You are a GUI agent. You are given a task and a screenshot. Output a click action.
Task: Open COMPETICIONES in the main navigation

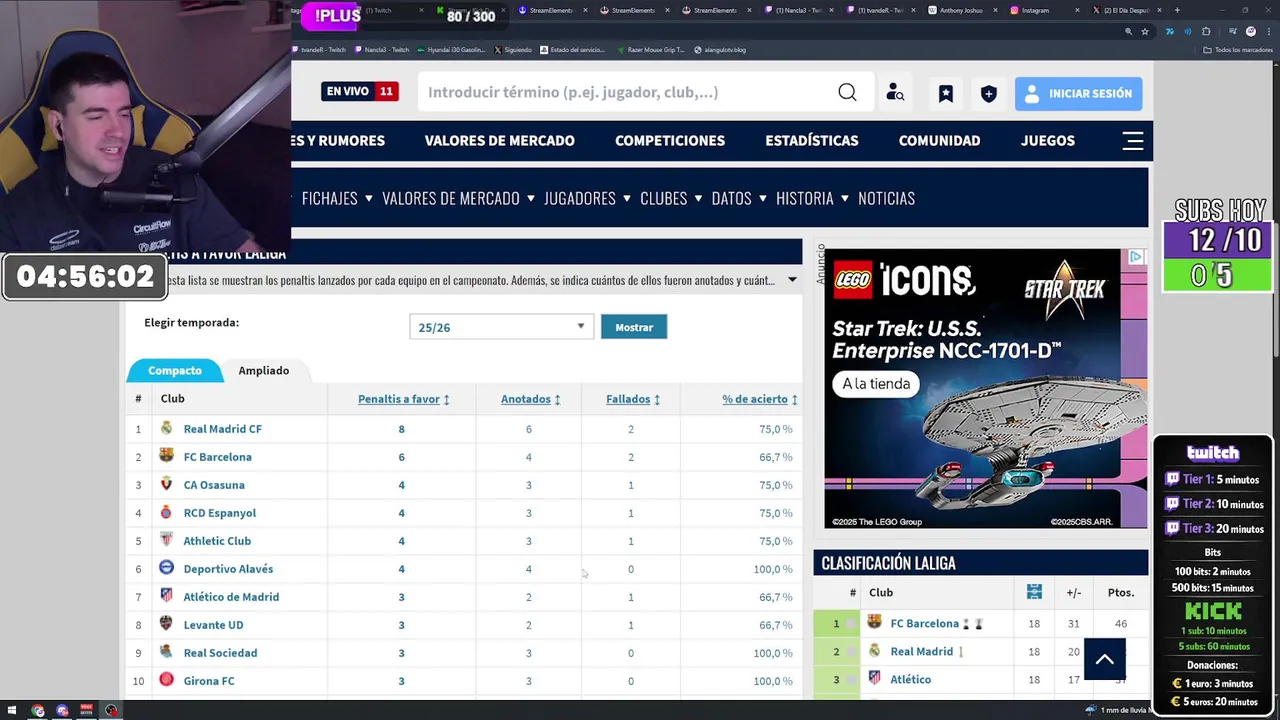pos(670,141)
